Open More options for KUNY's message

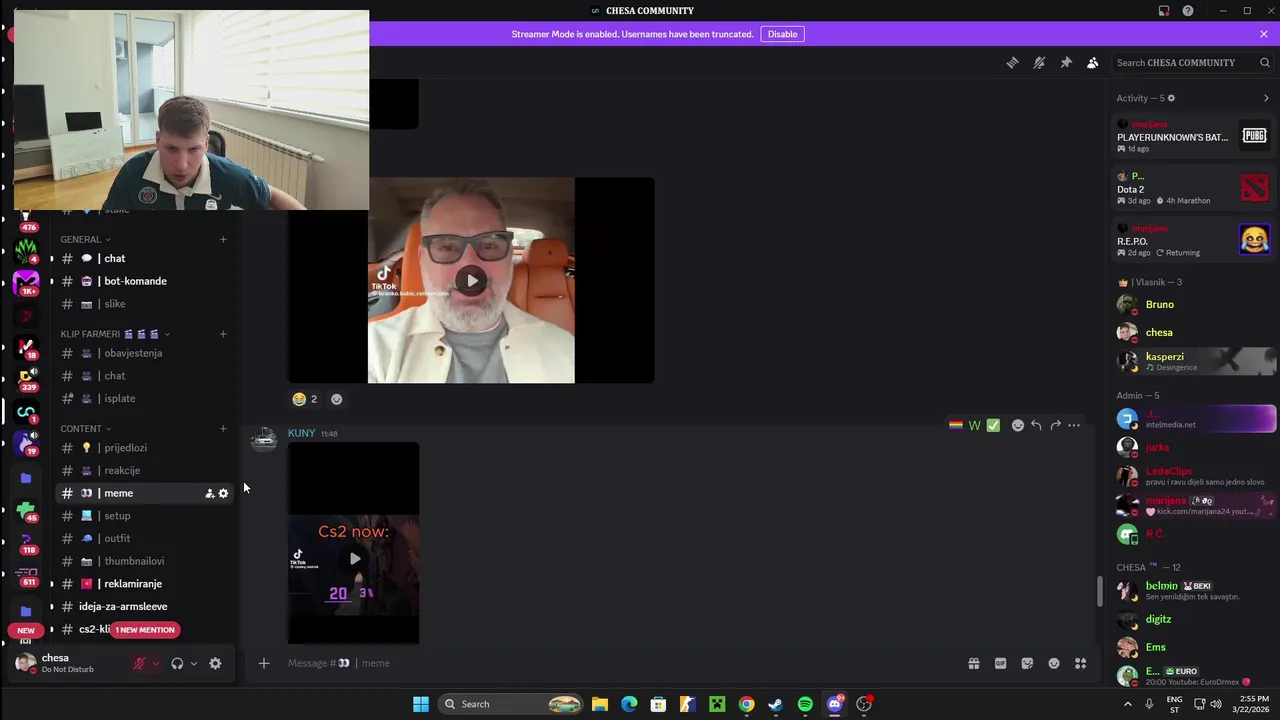1074,425
